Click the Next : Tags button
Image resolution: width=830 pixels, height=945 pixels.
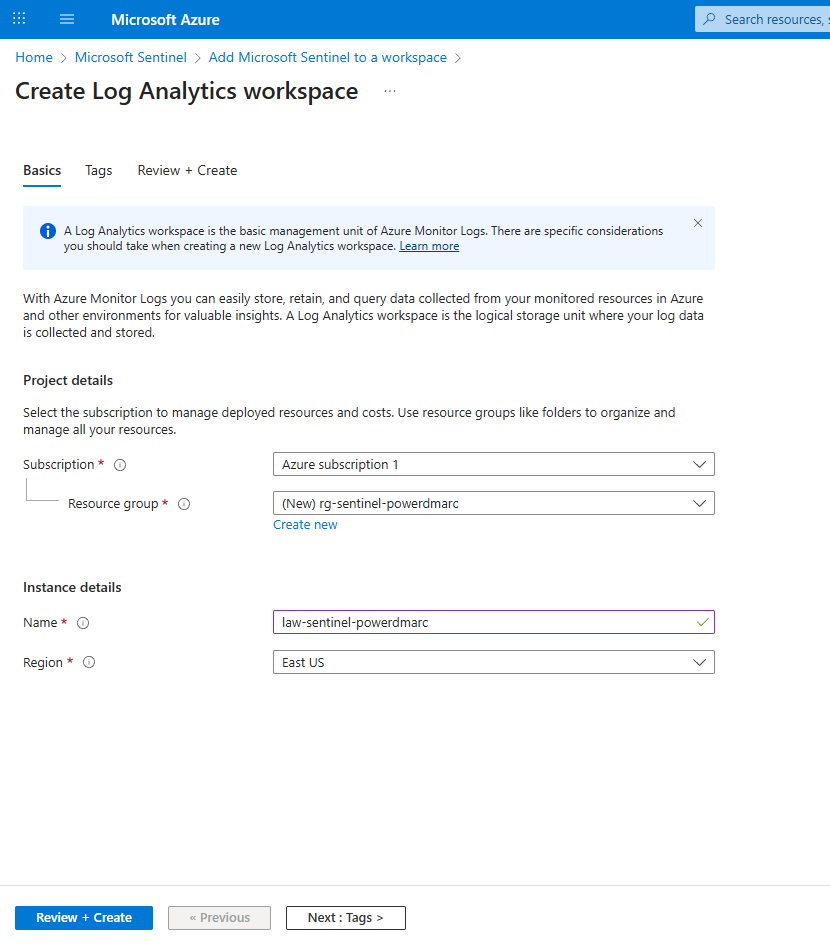[345, 918]
